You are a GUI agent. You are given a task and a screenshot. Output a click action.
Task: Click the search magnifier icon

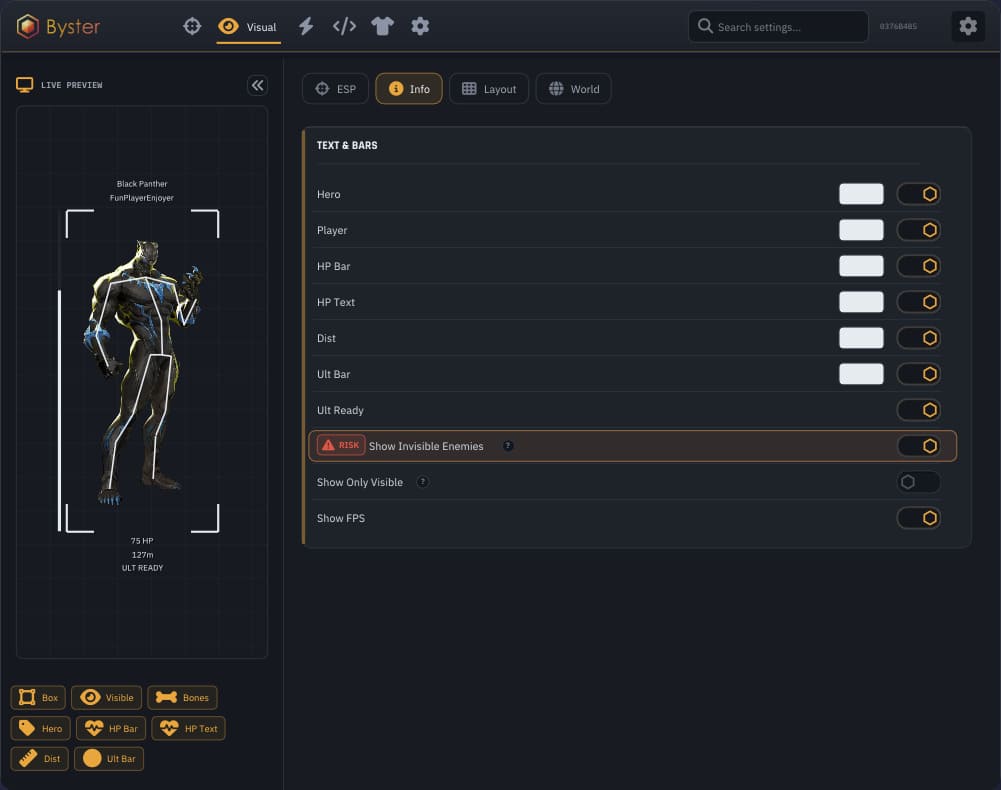(x=705, y=26)
